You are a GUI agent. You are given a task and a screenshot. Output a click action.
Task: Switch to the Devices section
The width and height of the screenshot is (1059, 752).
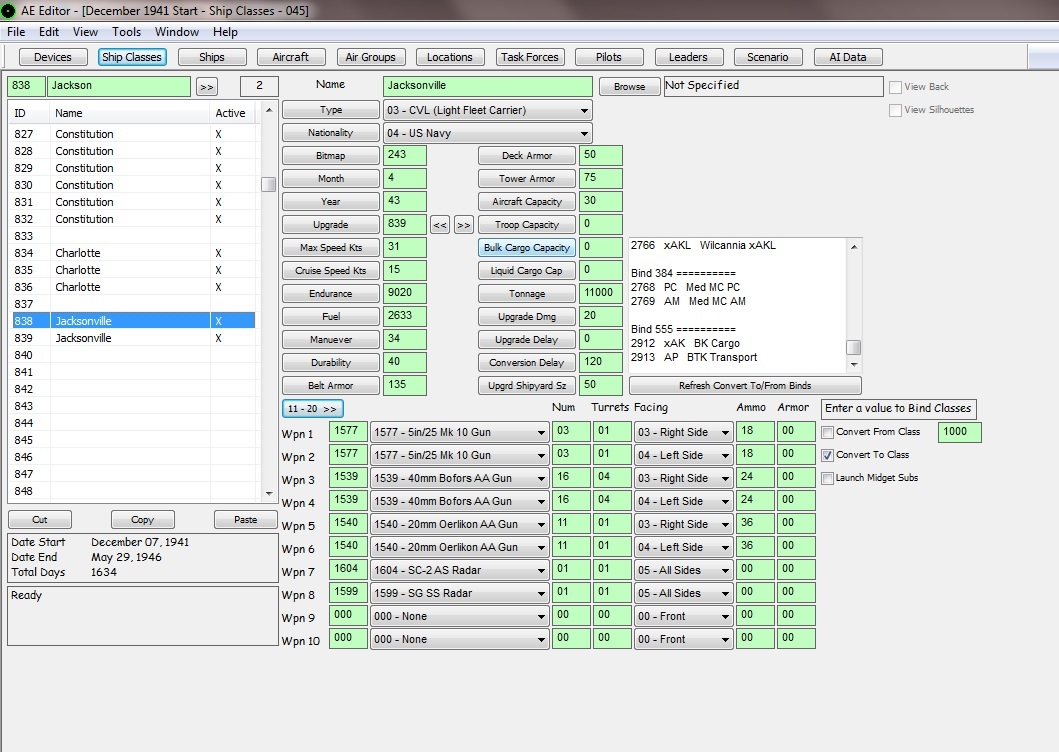(53, 57)
